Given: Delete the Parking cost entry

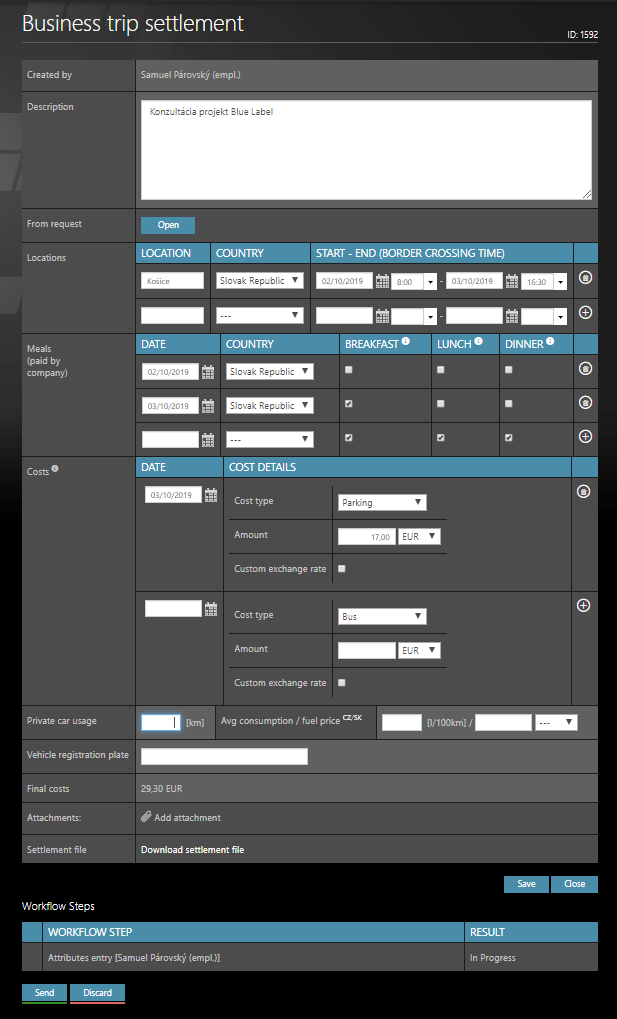Looking at the screenshot, I should click(x=585, y=492).
